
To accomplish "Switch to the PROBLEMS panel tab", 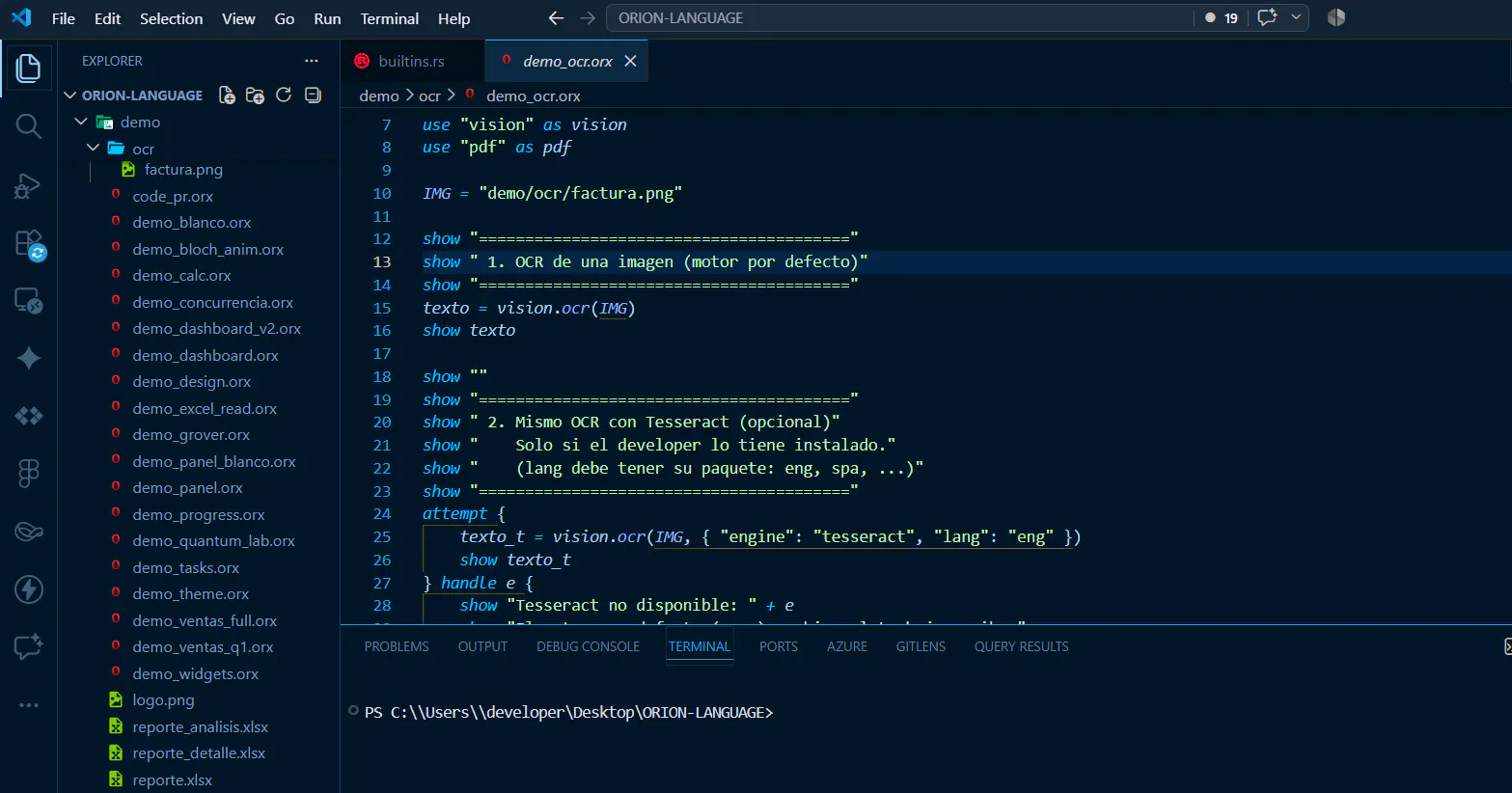I will (x=397, y=646).
